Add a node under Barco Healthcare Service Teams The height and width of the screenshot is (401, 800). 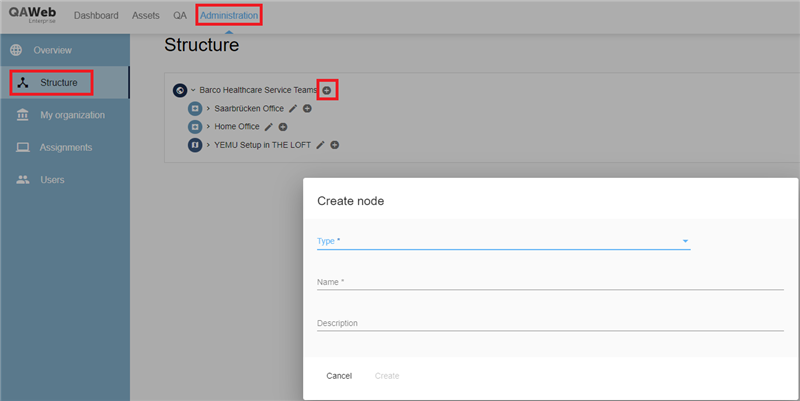(327, 90)
